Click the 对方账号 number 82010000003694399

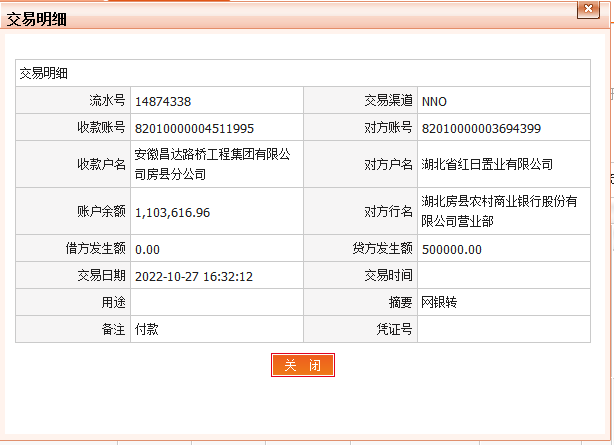481,128
